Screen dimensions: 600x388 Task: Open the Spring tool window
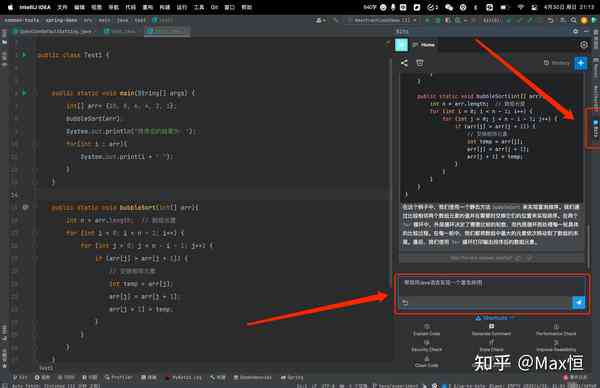coord(292,377)
